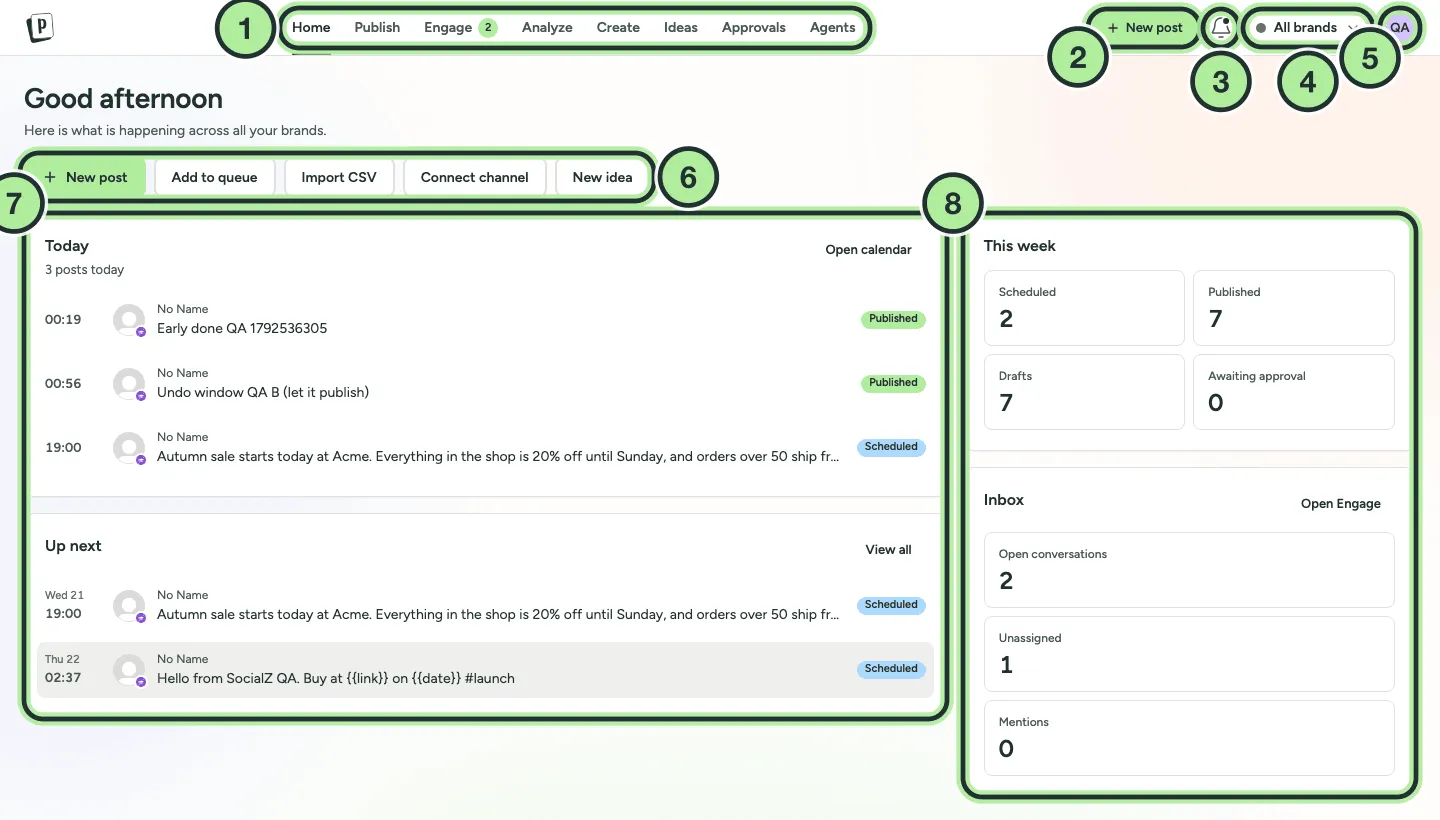
Task: Open the QA user avatar menu
Action: [1399, 28]
